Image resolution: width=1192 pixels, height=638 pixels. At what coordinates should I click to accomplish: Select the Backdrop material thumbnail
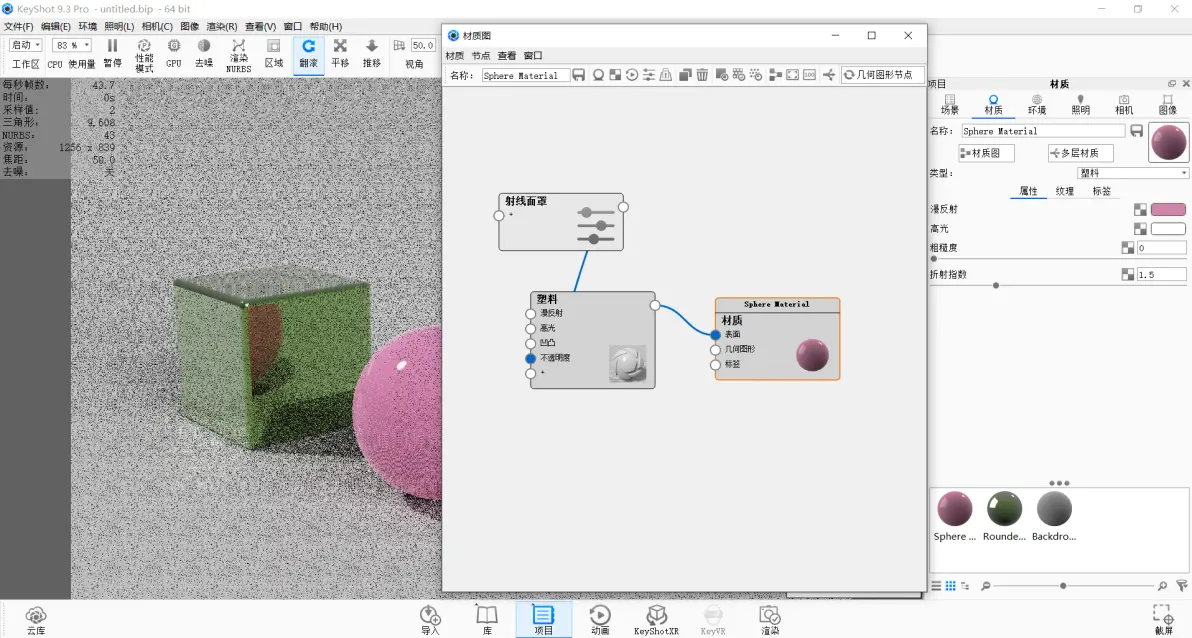(x=1054, y=509)
